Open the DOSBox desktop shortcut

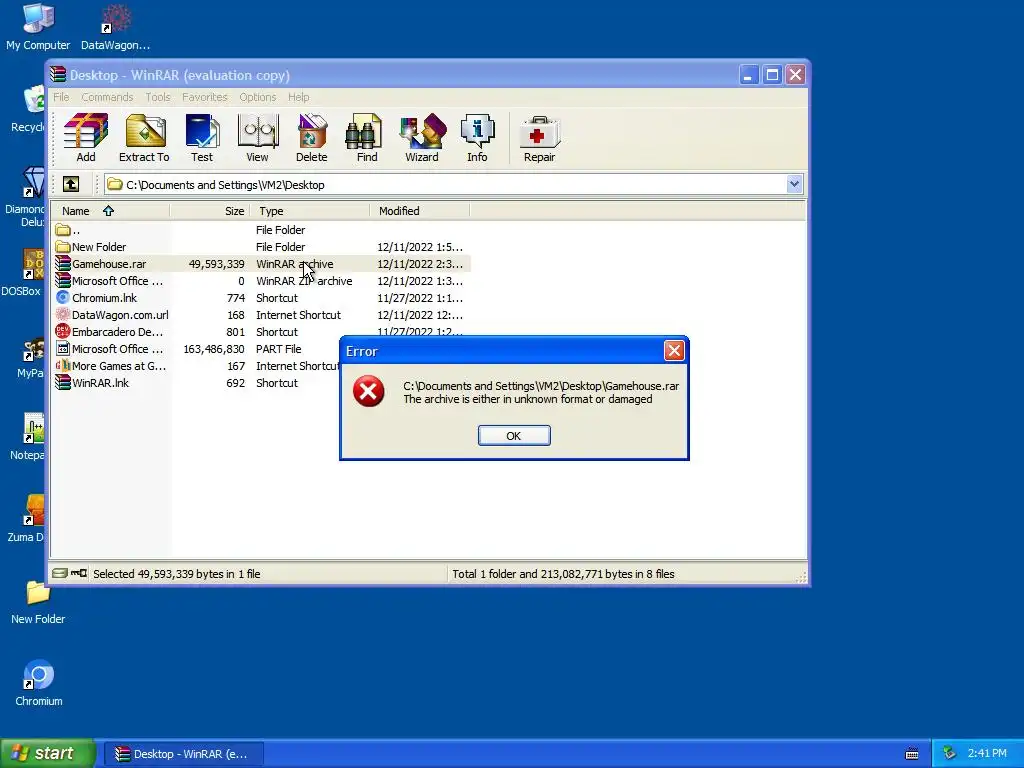pos(22,273)
